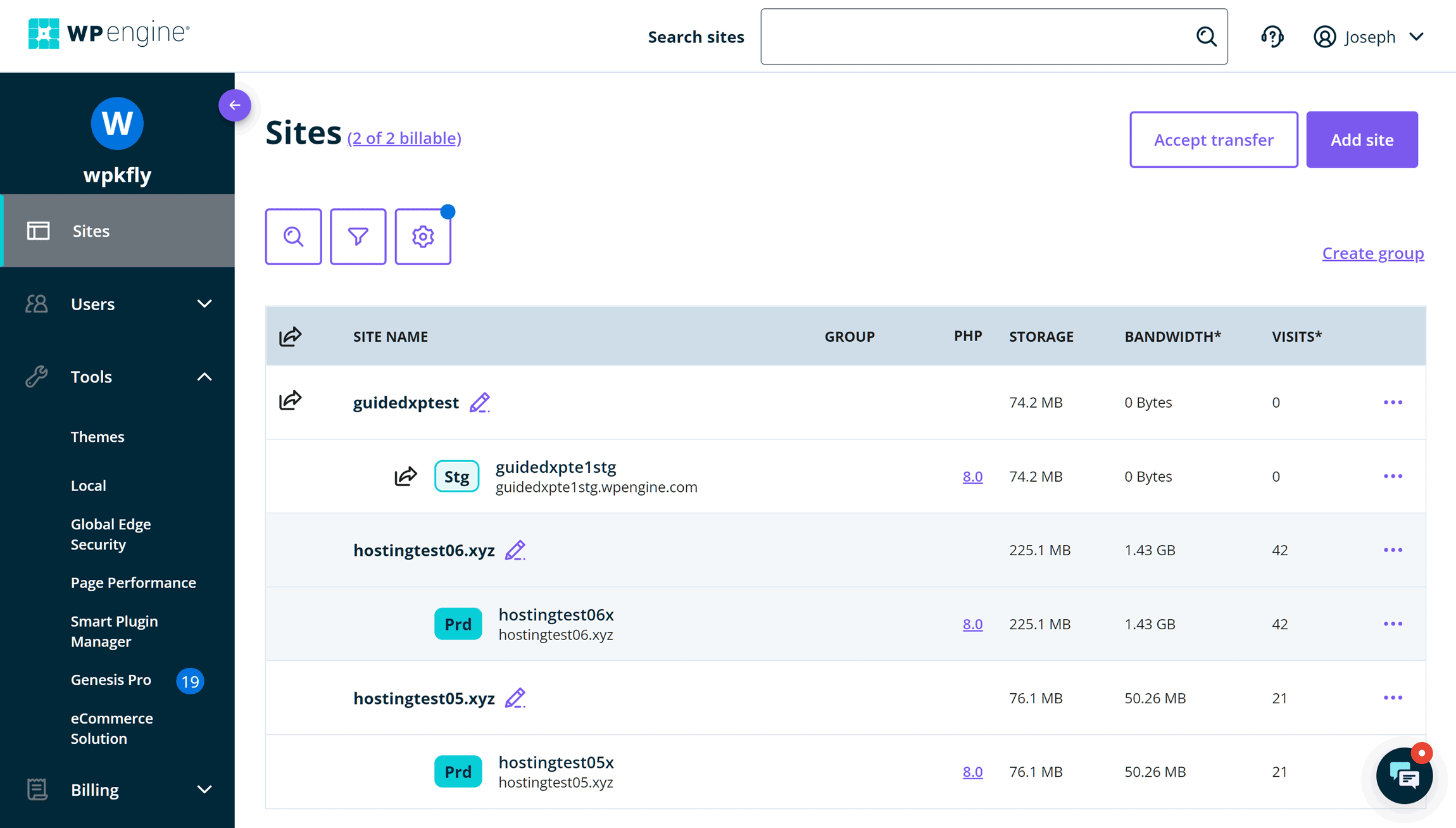Go to Sites in the sidebar

click(118, 231)
